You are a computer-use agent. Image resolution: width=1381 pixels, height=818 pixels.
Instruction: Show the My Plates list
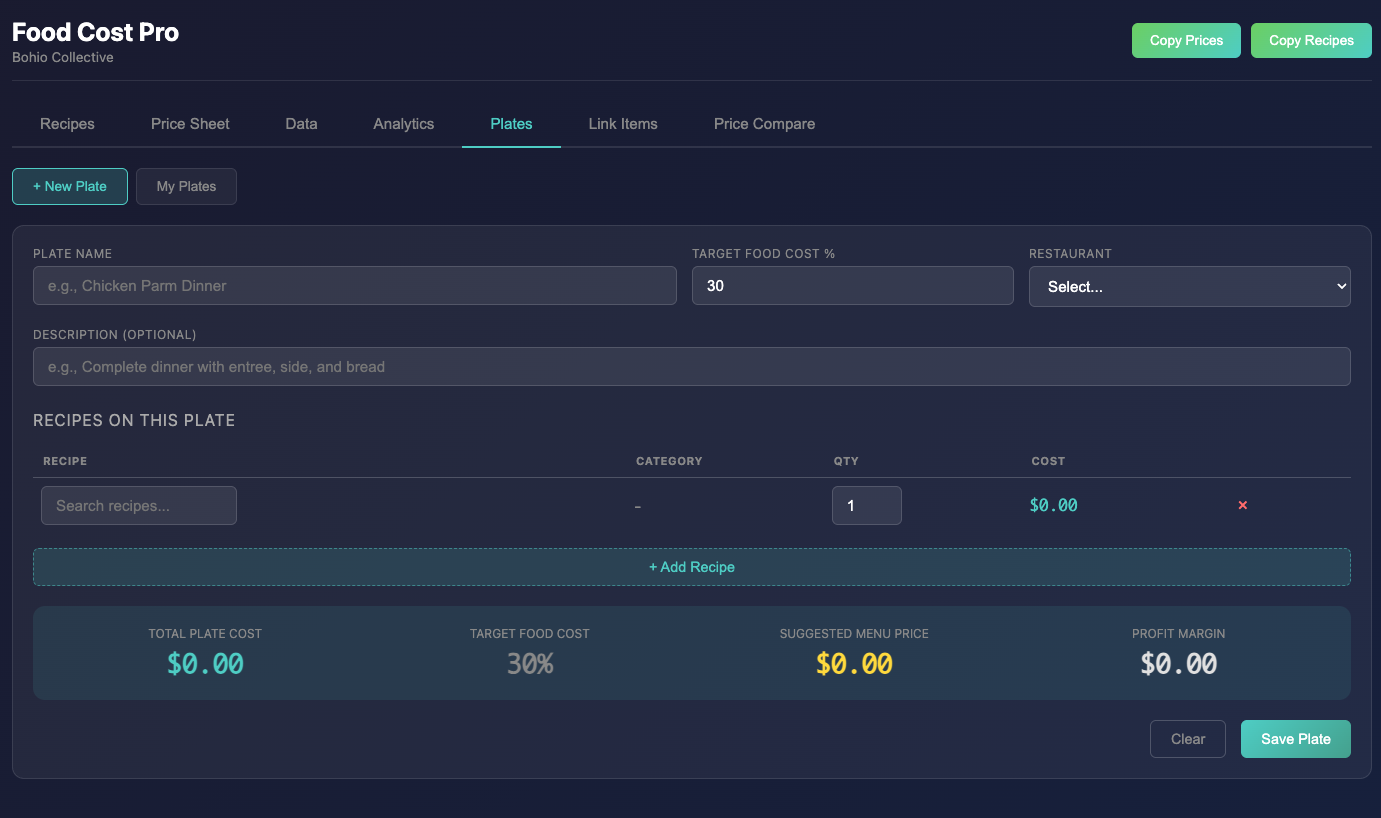coord(186,186)
